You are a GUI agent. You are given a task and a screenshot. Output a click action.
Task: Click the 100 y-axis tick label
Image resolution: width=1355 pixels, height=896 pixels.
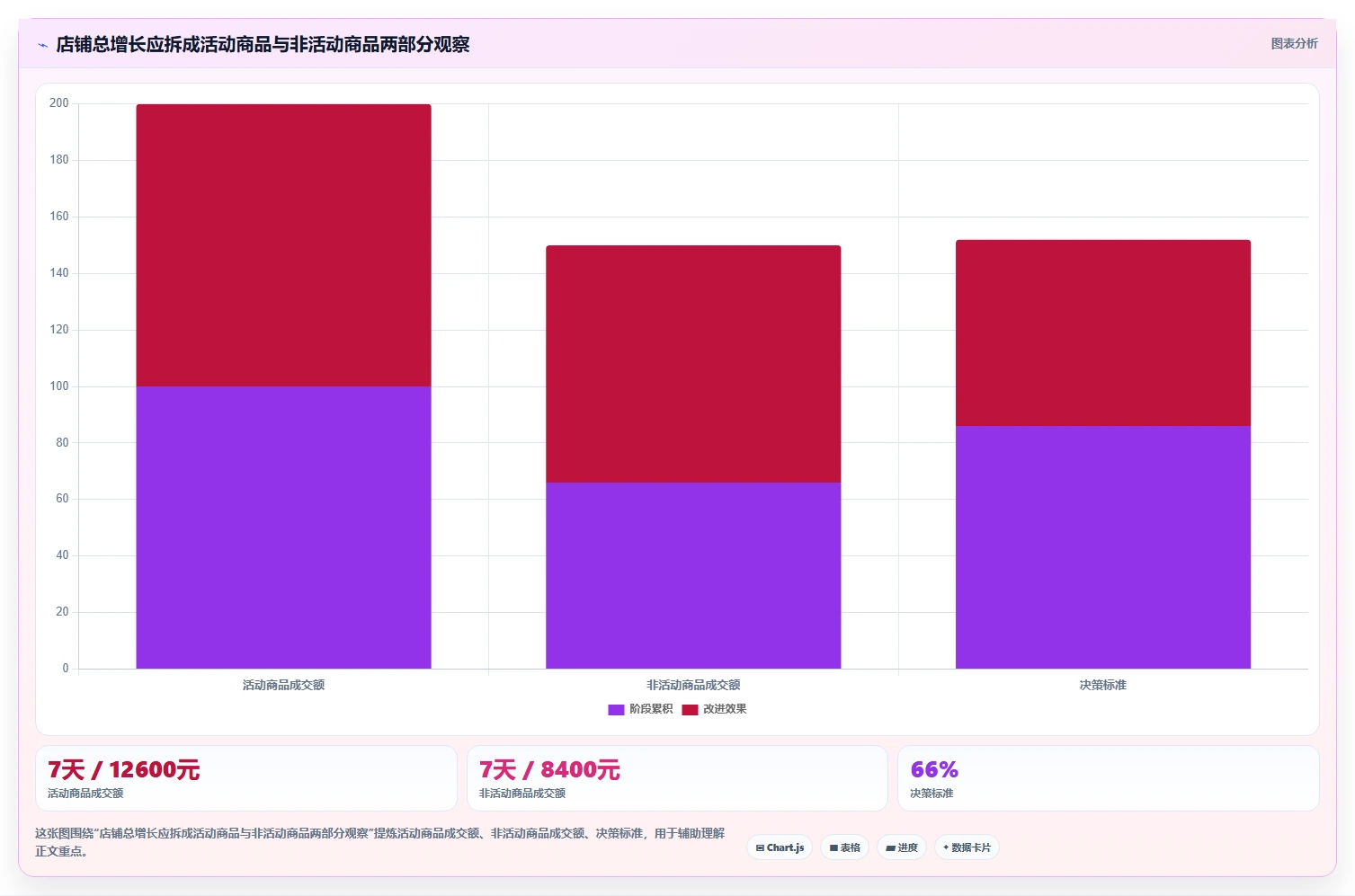coord(59,386)
